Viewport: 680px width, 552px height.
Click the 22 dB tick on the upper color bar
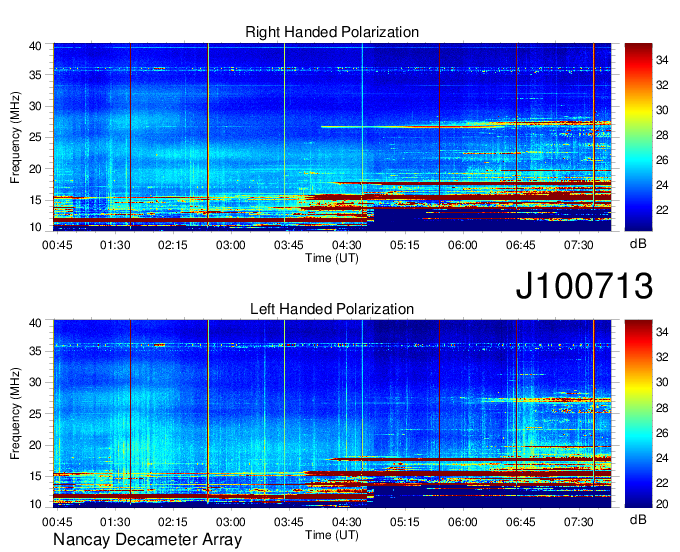click(662, 210)
